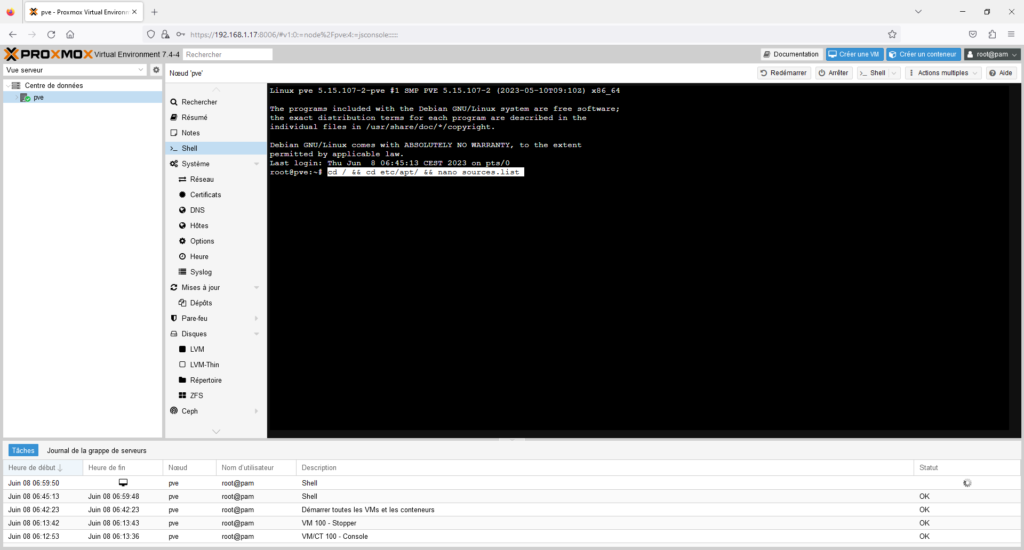Expand the root@pam user menu
The width and height of the screenshot is (1024, 550).
coord(991,54)
